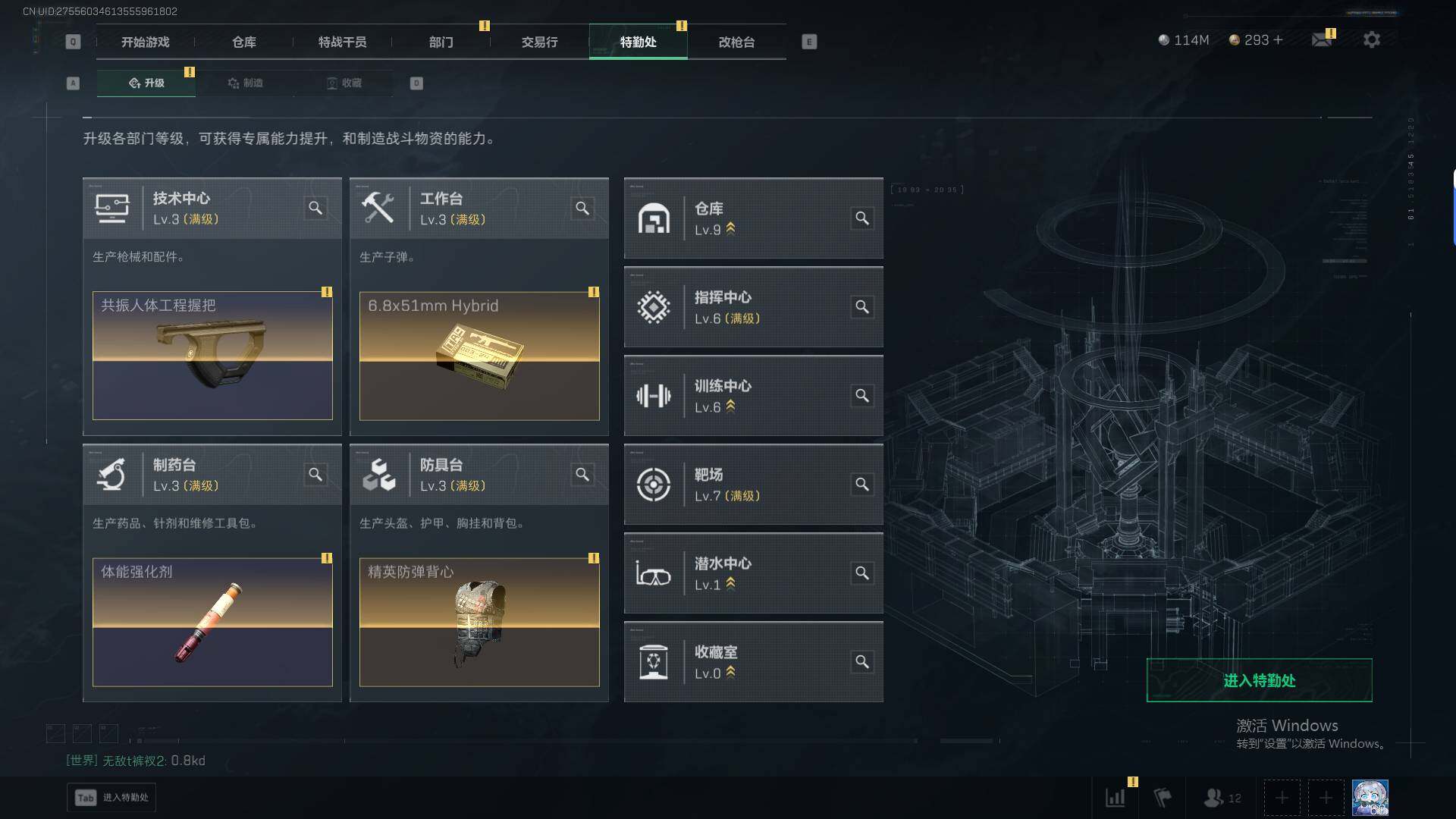Viewport: 1456px width, 819px height.
Task: Select the 共振人体工程握把 item card
Action: click(x=212, y=356)
